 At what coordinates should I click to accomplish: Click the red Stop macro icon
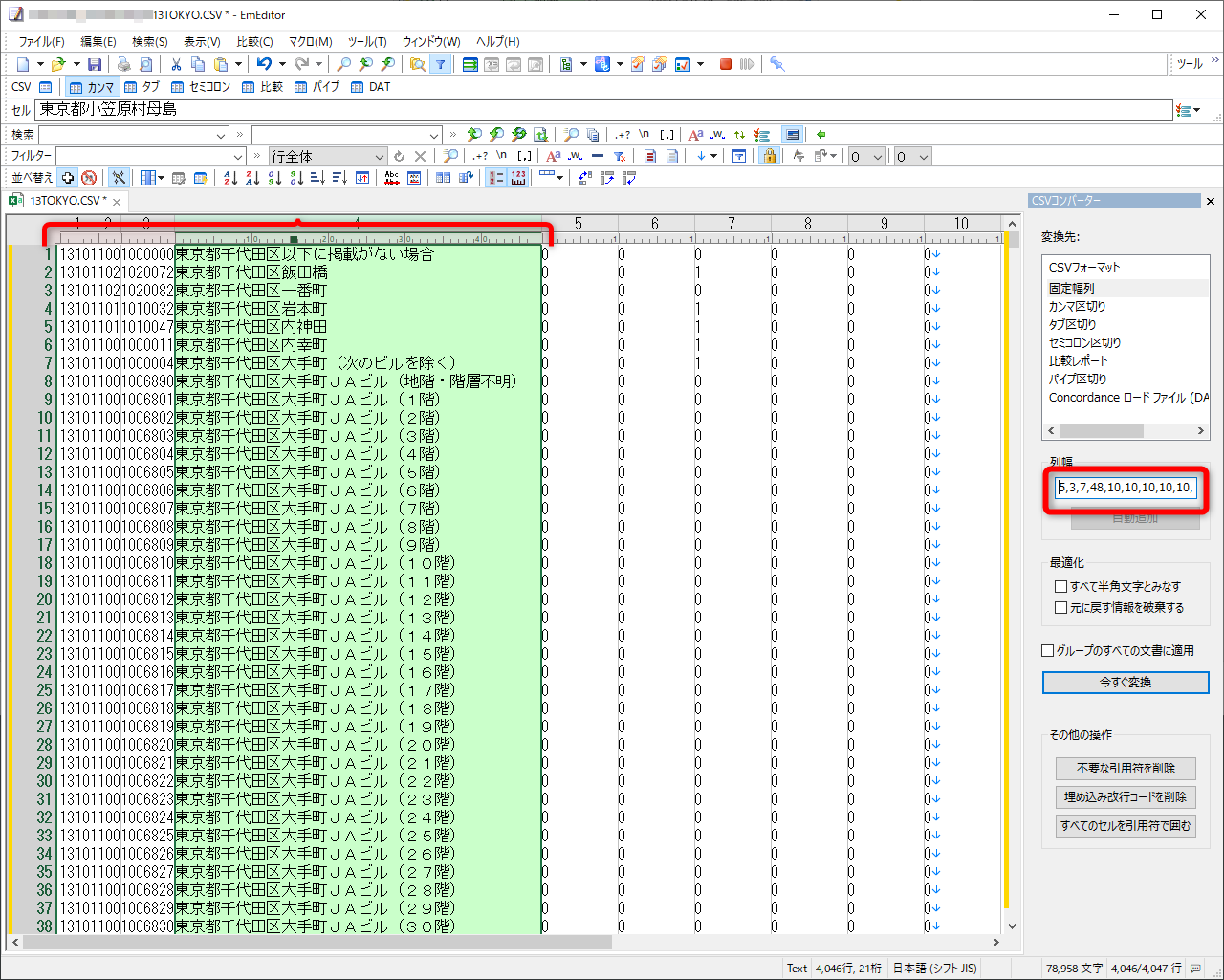click(x=726, y=64)
